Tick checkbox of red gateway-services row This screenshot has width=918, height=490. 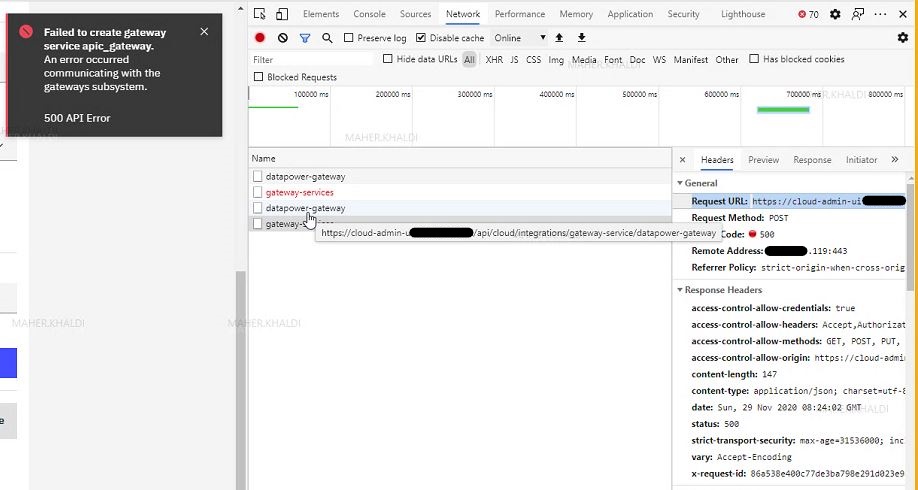[258, 192]
